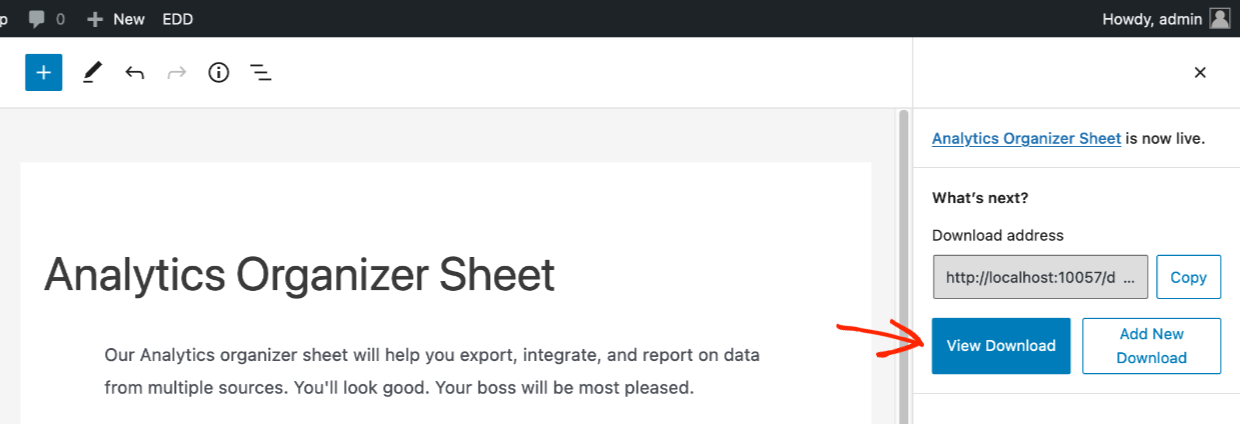Click the View Download button
The width and height of the screenshot is (1240, 424).
coord(1001,346)
